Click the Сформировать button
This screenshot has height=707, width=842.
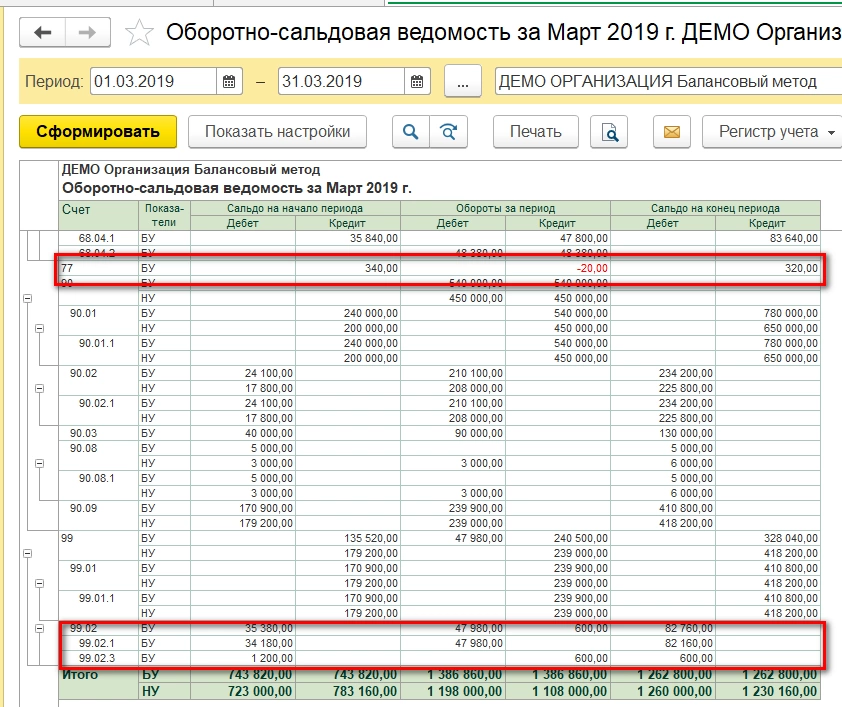click(x=97, y=132)
